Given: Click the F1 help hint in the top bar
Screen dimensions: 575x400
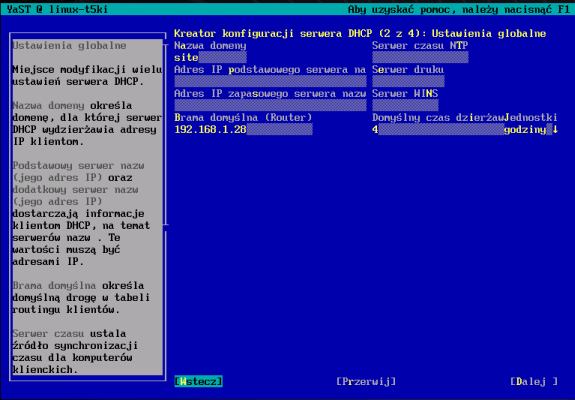Looking at the screenshot, I should [x=459, y=9].
